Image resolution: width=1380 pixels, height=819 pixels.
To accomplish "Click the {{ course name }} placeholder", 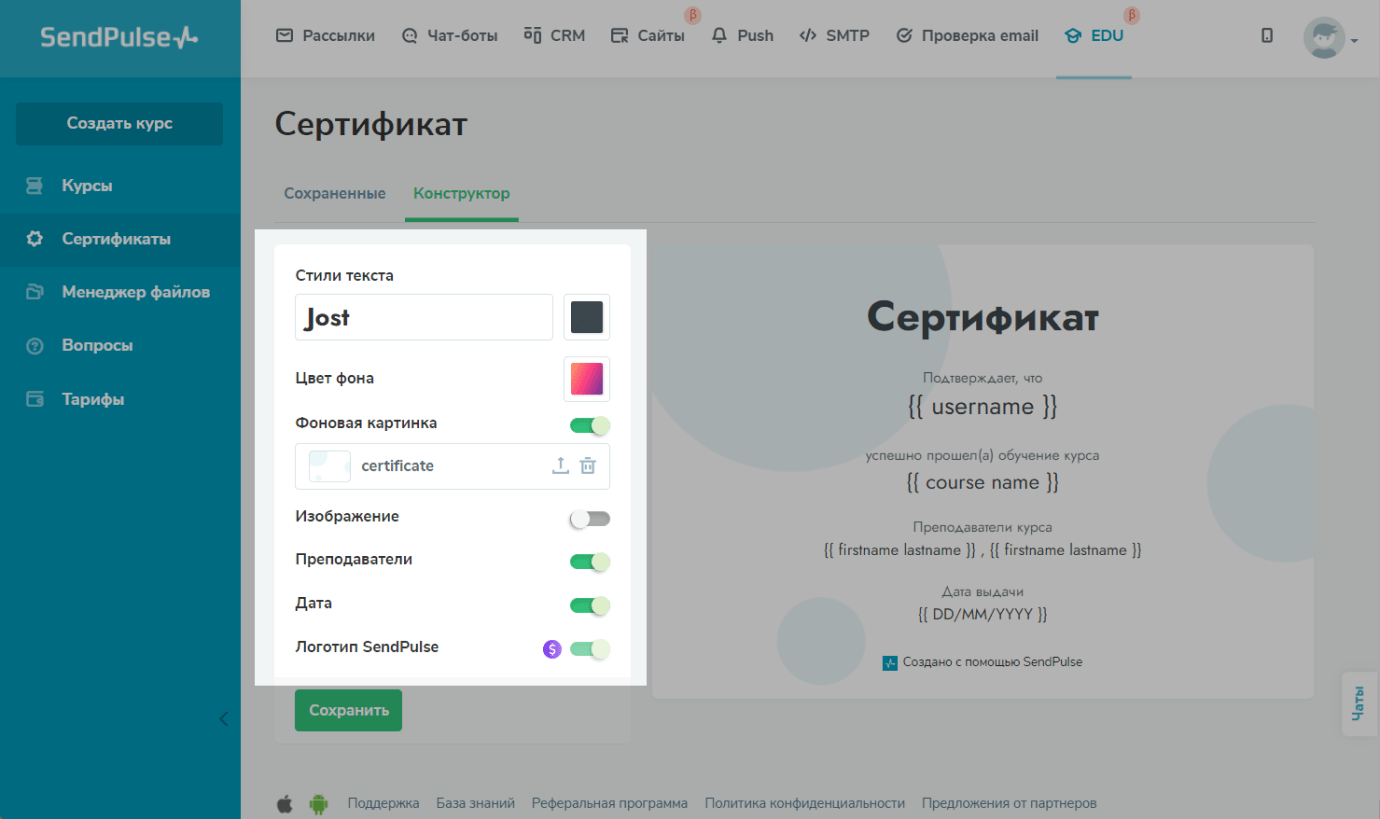I will [983, 482].
